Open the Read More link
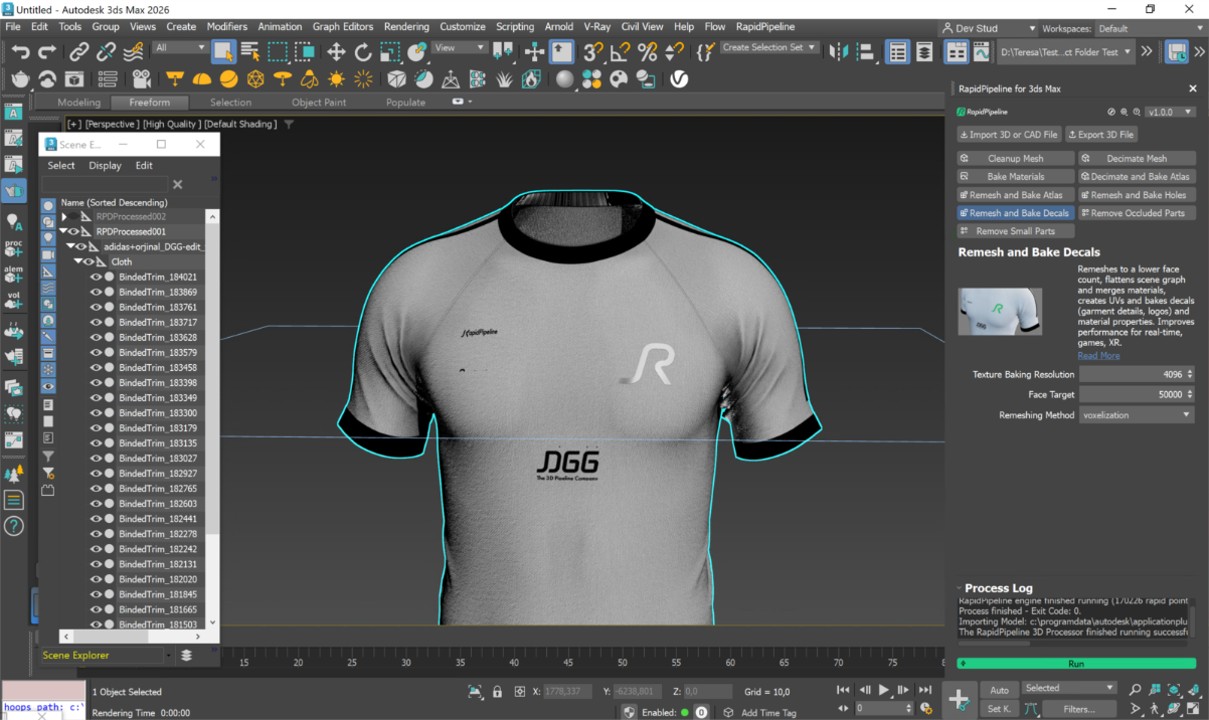The height and width of the screenshot is (720, 1209). [1098, 356]
